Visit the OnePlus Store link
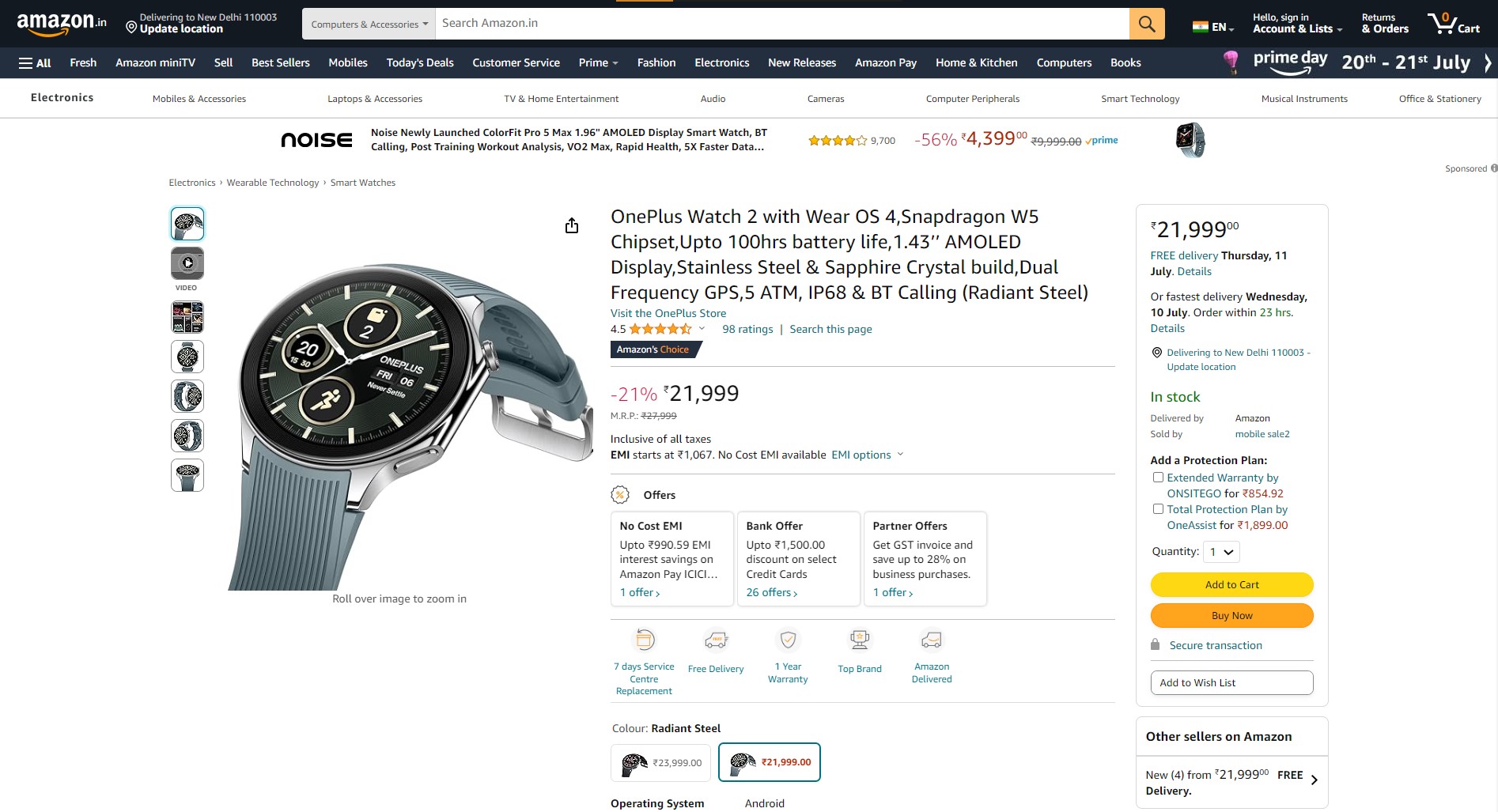The height and width of the screenshot is (812, 1498). (668, 313)
